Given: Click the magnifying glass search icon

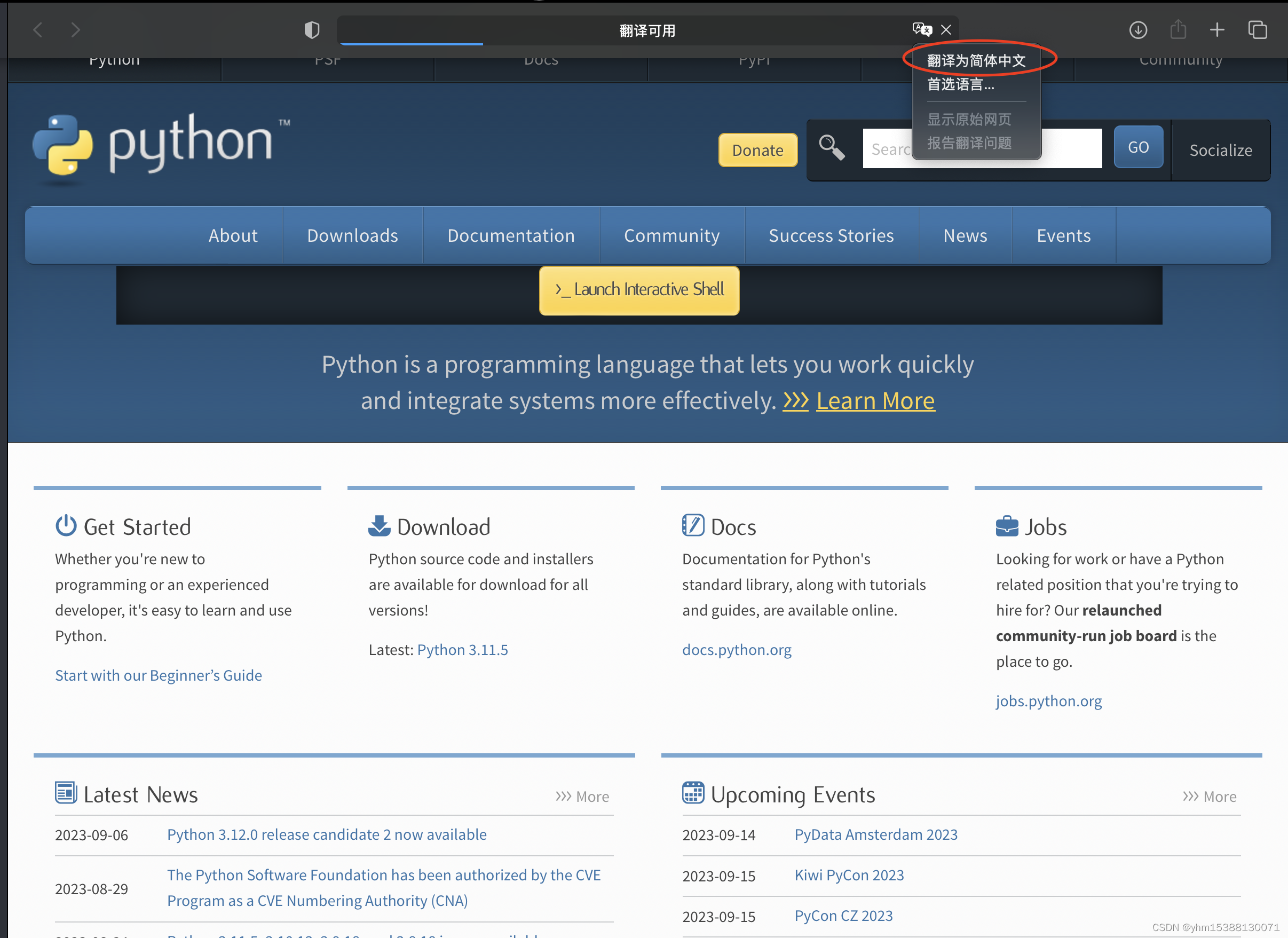Looking at the screenshot, I should point(832,148).
